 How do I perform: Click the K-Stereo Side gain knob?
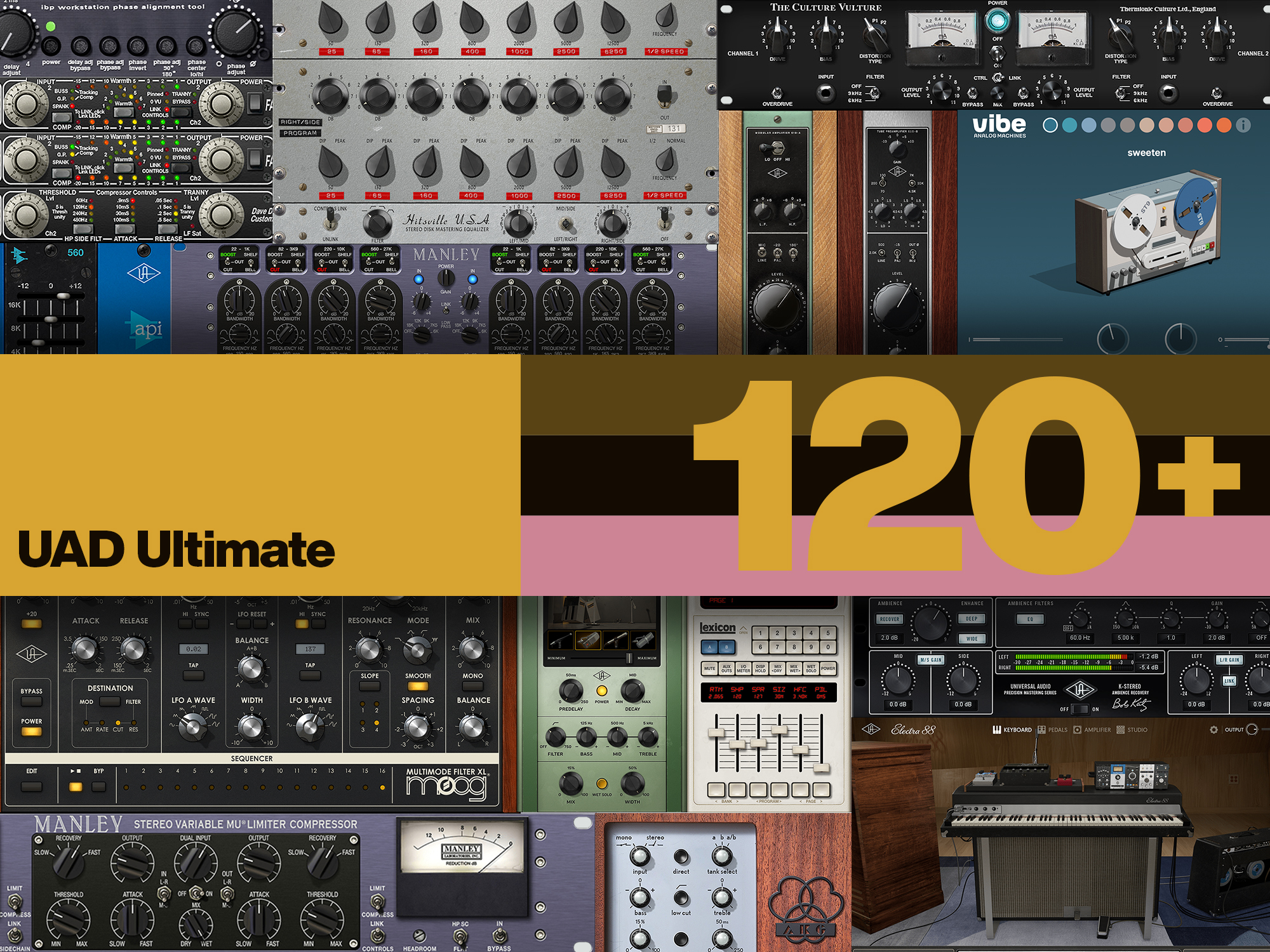[x=963, y=680]
